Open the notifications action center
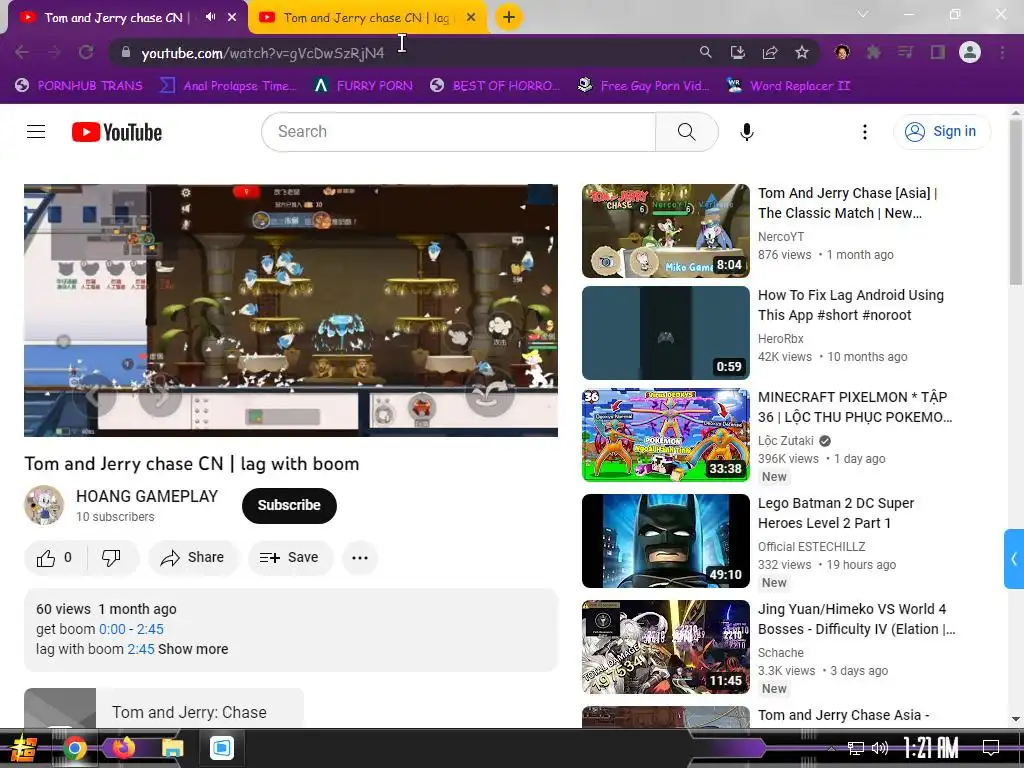The width and height of the screenshot is (1024, 768). point(991,747)
